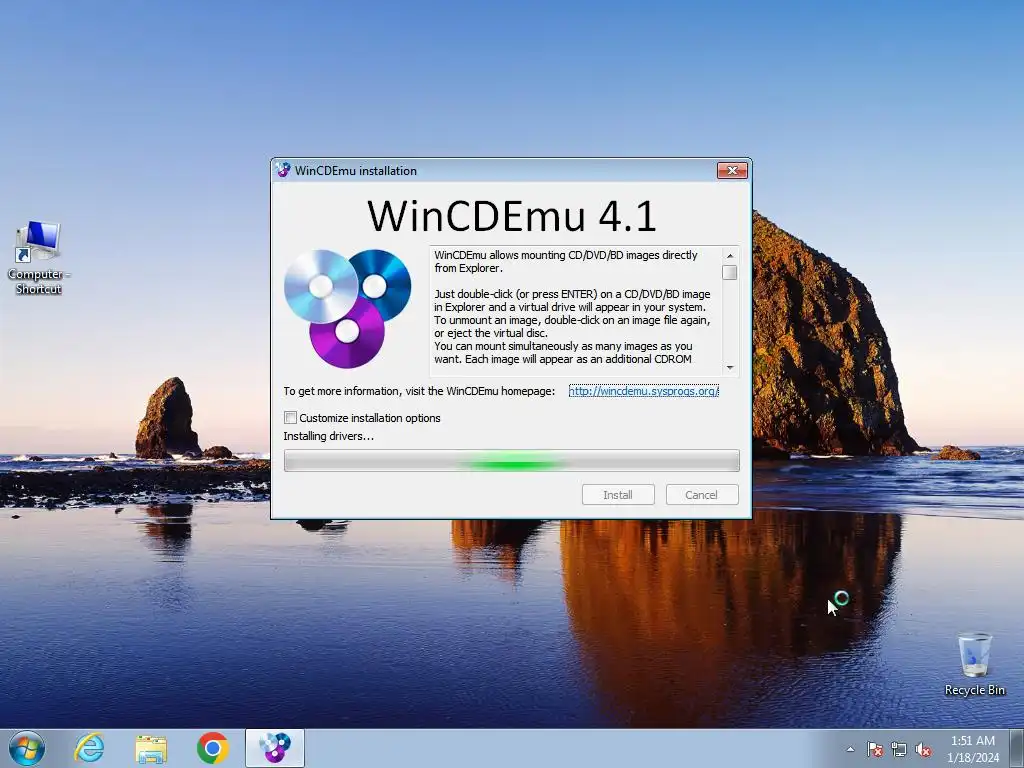Open the Action Center flag tray icon
Image resolution: width=1024 pixels, height=768 pixels.
pyautogui.click(x=875, y=749)
